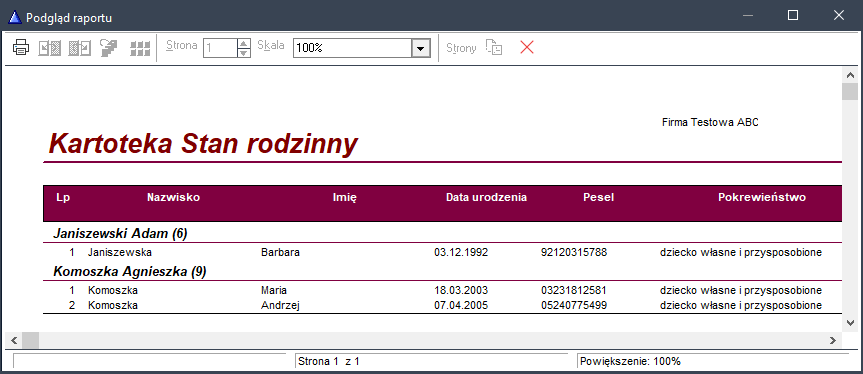Click the Imię column header
The image size is (863, 374).
click(x=345, y=198)
